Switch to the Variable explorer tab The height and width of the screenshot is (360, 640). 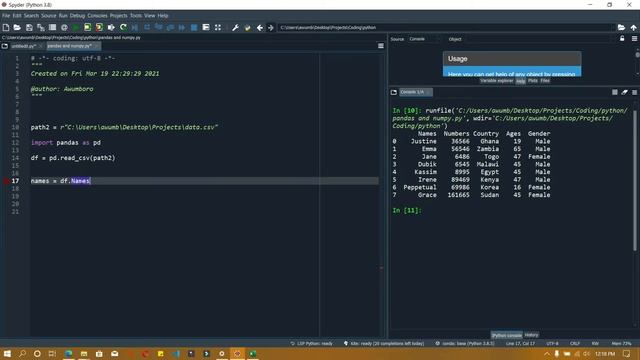(496, 81)
